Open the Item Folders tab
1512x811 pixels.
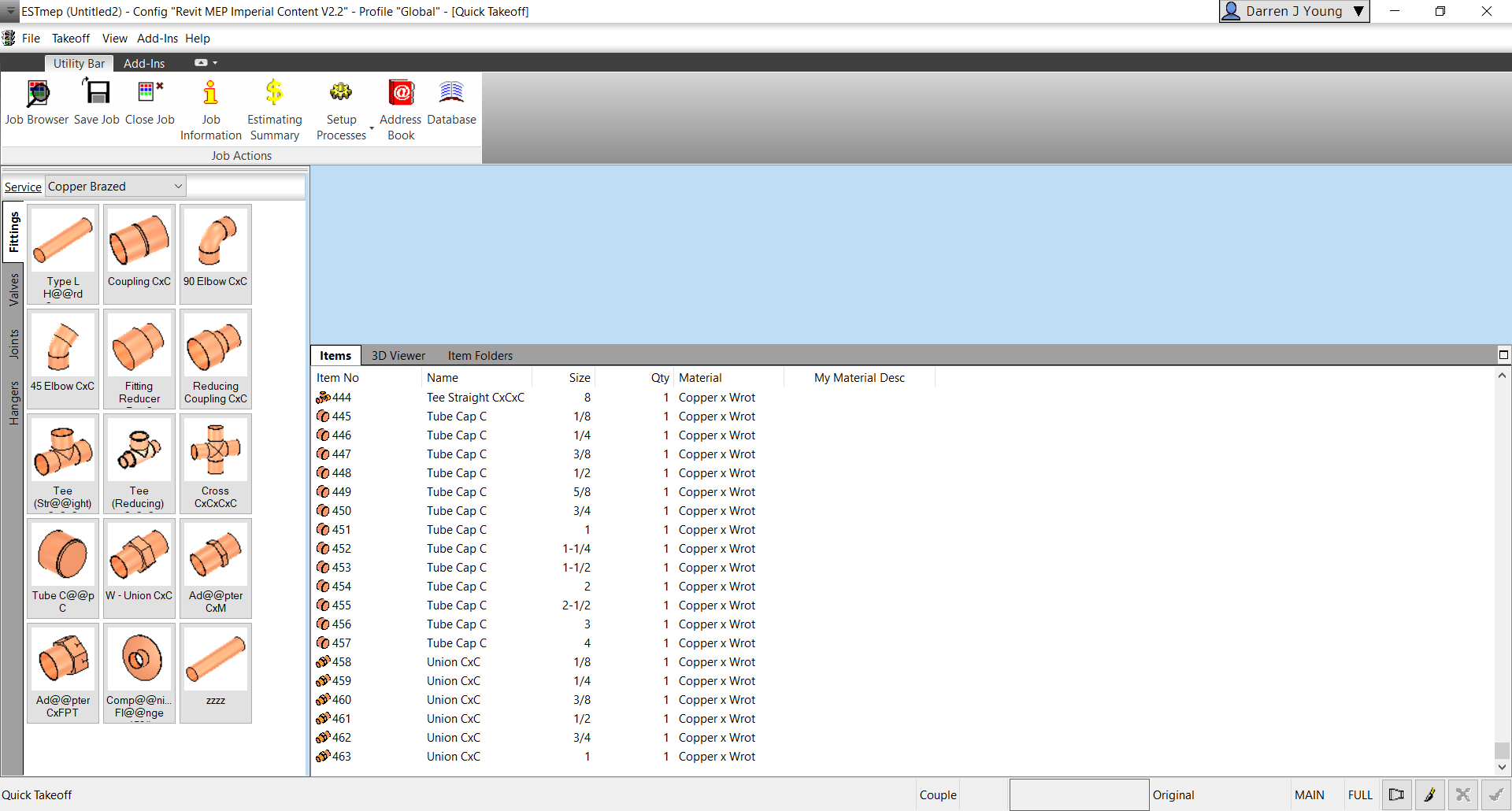[x=480, y=356]
